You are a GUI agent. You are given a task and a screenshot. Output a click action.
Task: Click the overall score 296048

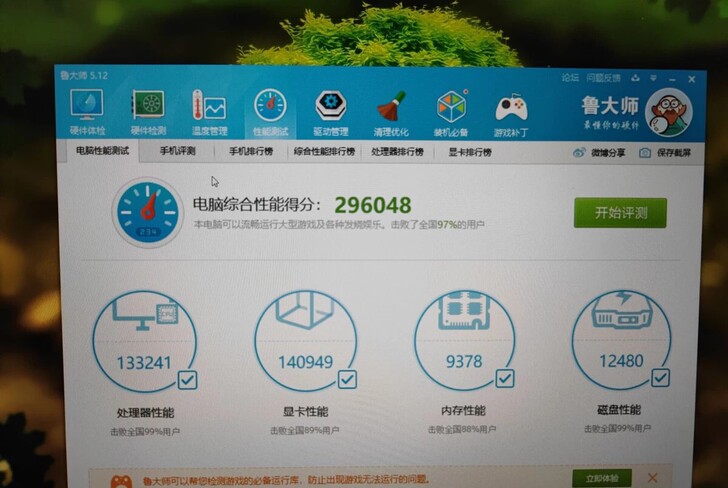click(x=373, y=205)
